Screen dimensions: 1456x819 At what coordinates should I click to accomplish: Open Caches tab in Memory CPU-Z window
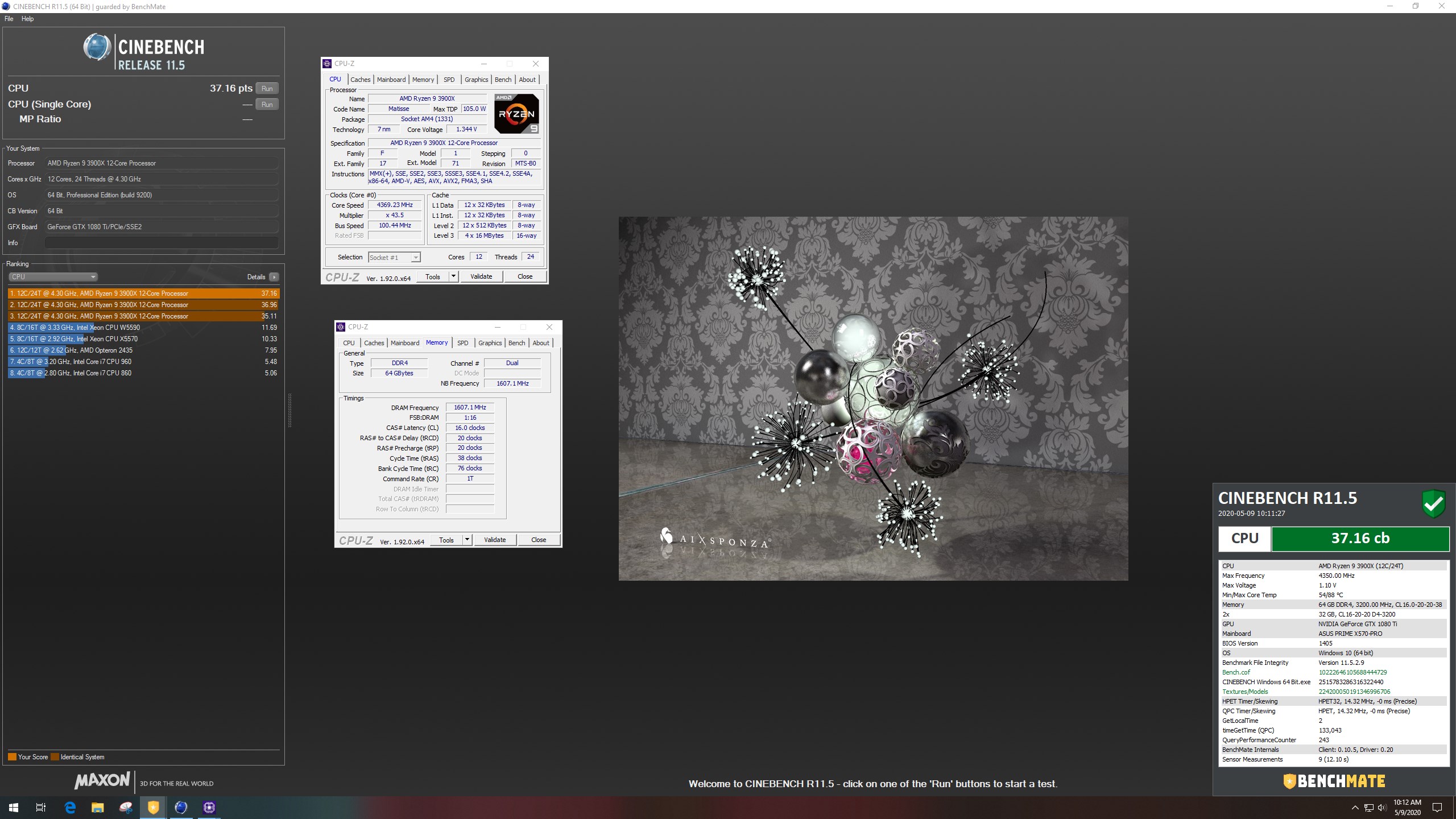[374, 343]
